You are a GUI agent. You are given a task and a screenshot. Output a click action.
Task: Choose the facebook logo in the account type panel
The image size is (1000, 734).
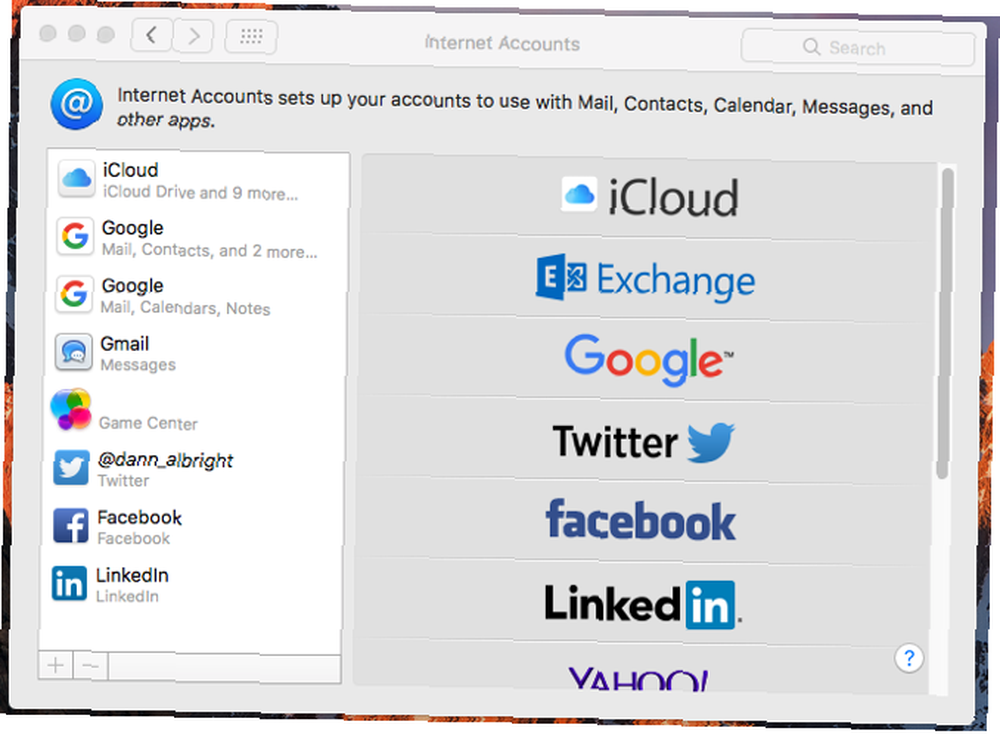pos(642,522)
